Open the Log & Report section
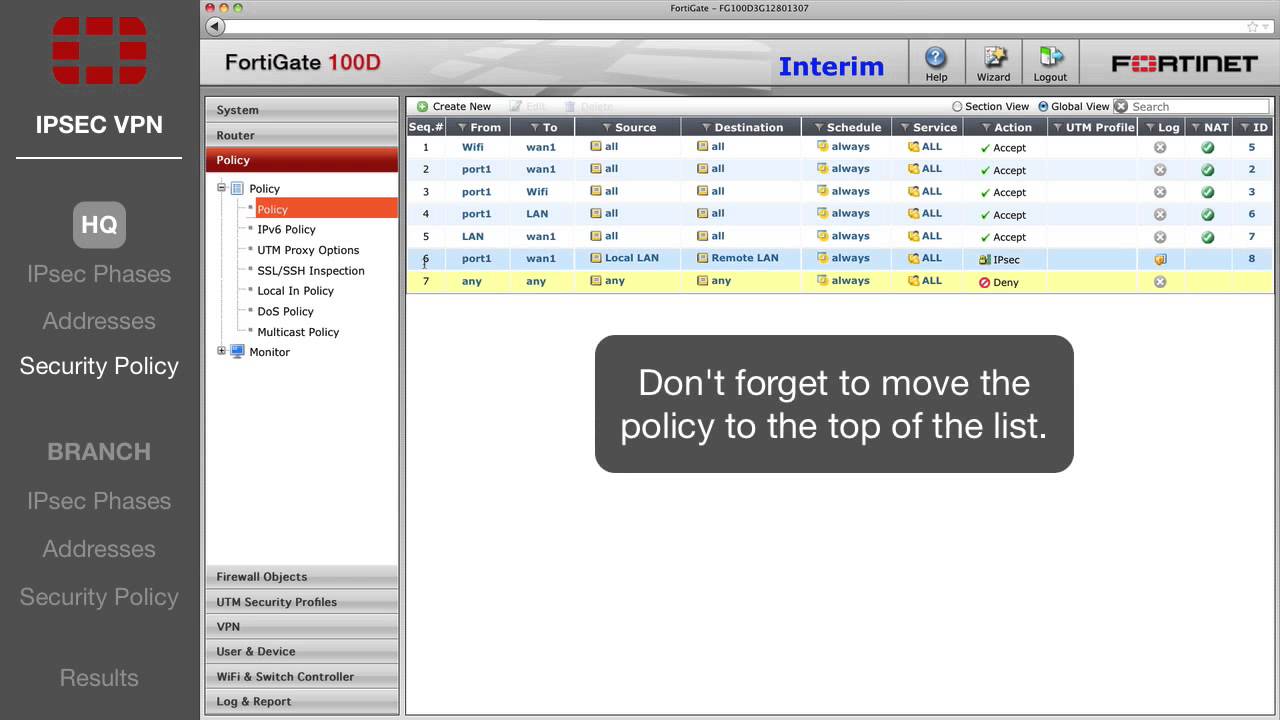 point(301,701)
